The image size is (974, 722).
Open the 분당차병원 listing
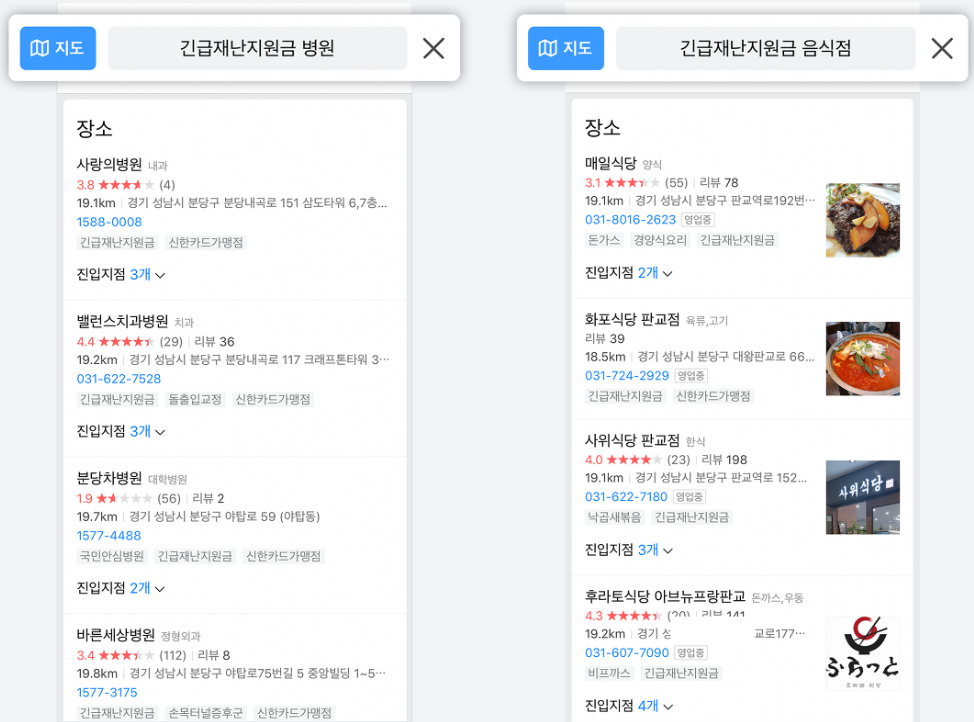(x=109, y=478)
